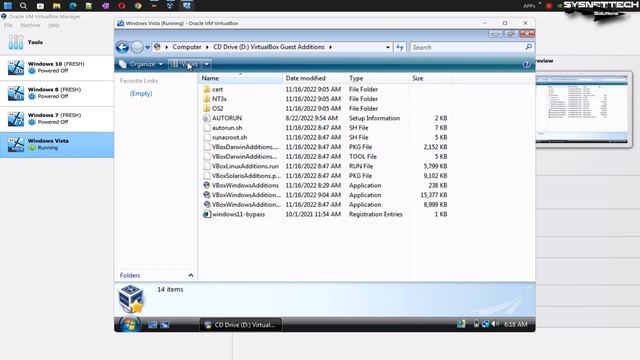Click the Opera icon in host taskbar
The height and width of the screenshot is (360, 640).
pos(122,6)
